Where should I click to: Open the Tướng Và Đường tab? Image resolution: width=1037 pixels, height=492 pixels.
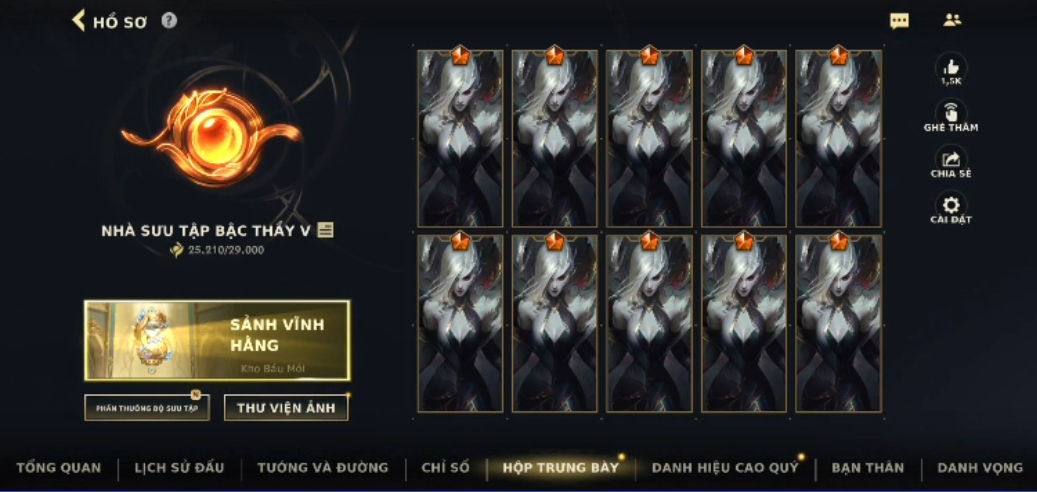[323, 468]
